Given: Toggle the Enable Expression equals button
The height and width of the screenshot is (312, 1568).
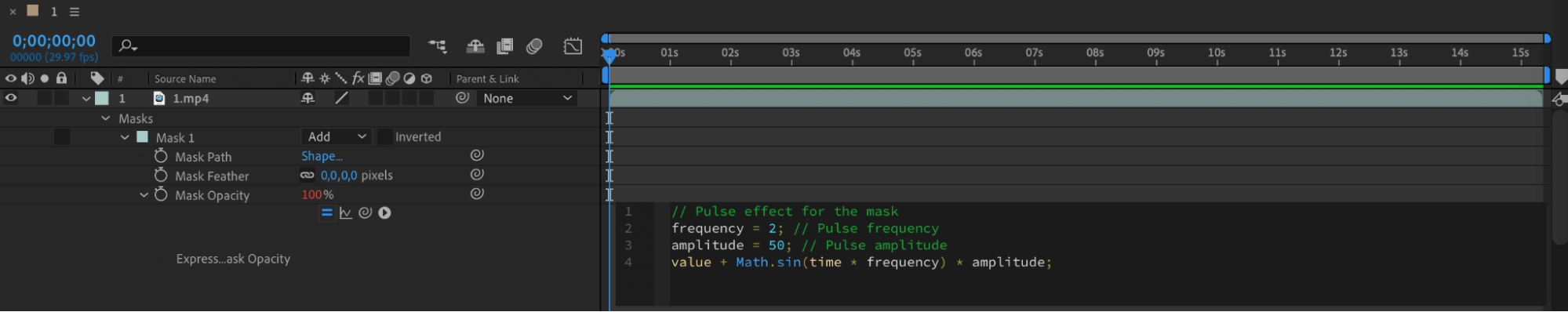Looking at the screenshot, I should (x=327, y=213).
